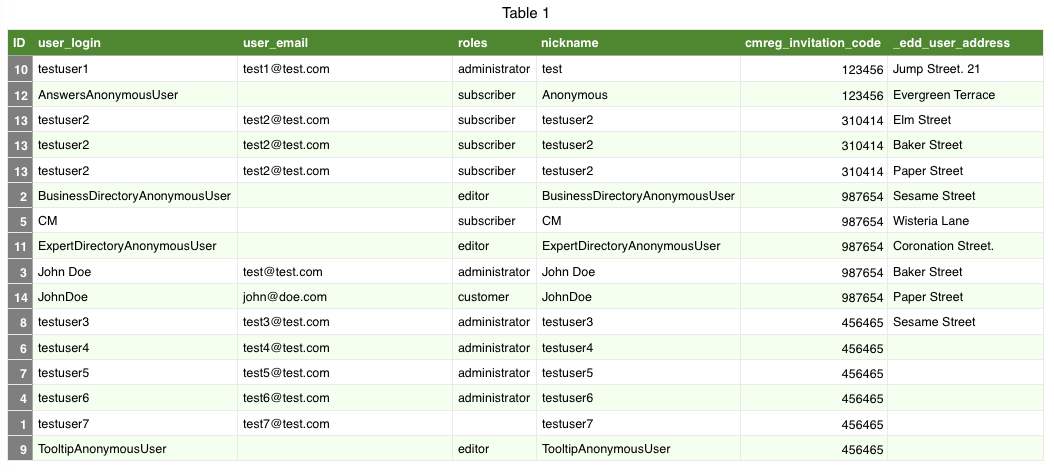Select the john@doe.com email cell
This screenshot has width=1054, height=472.
284,297
